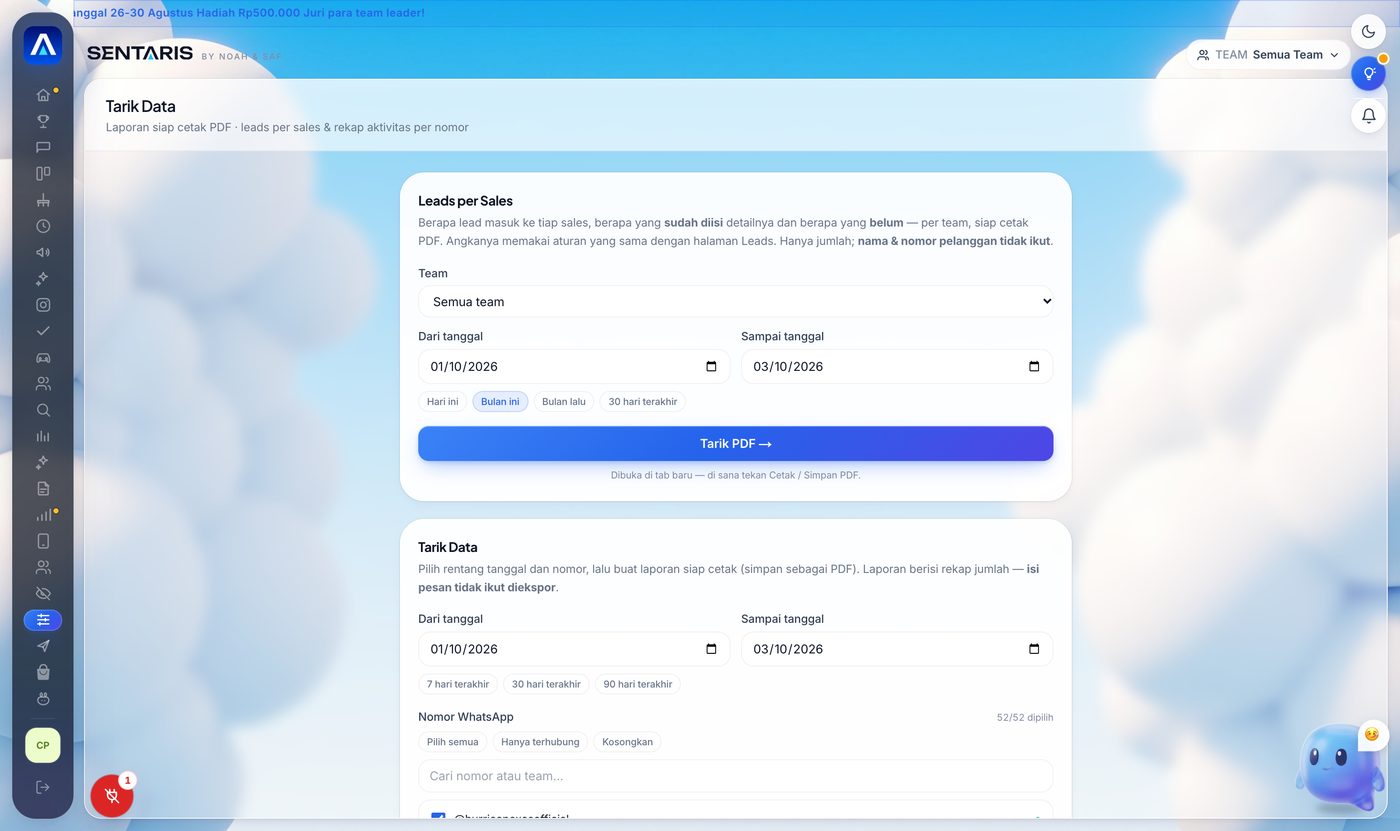The image size is (1400, 831).
Task: Open calendar picker for Tarik Data Sampai tanggal
Action: pyautogui.click(x=1034, y=649)
